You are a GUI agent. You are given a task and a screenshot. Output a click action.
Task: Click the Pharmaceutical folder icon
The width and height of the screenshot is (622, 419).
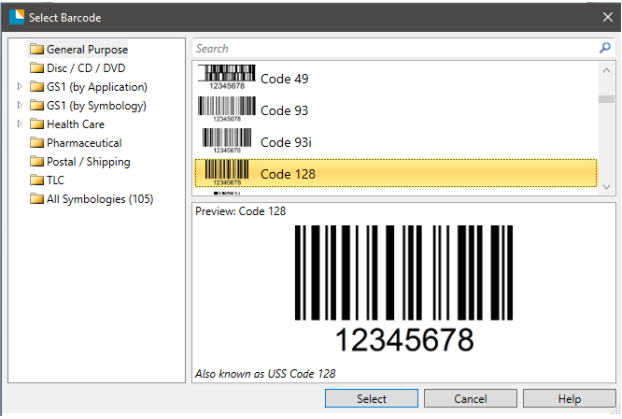click(x=36, y=142)
